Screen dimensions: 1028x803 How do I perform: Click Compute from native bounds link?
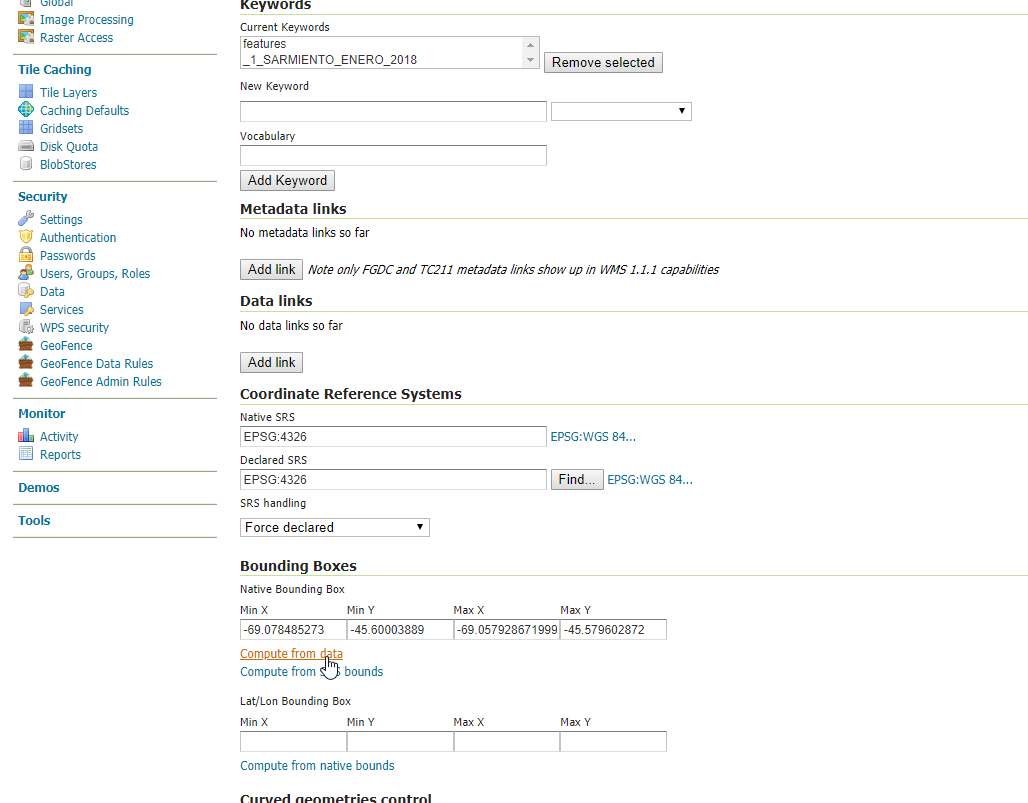click(x=317, y=766)
